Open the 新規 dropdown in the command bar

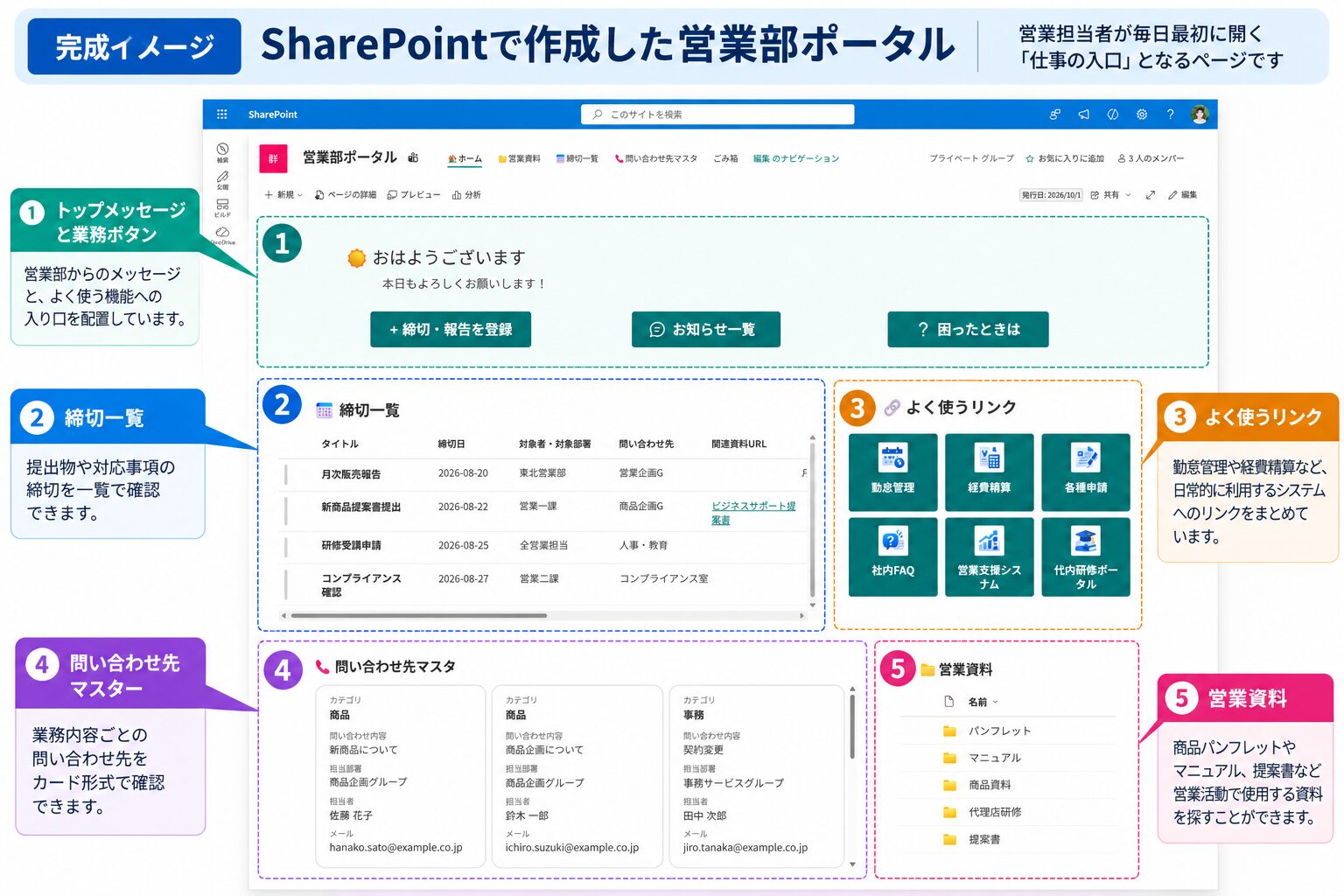283,195
